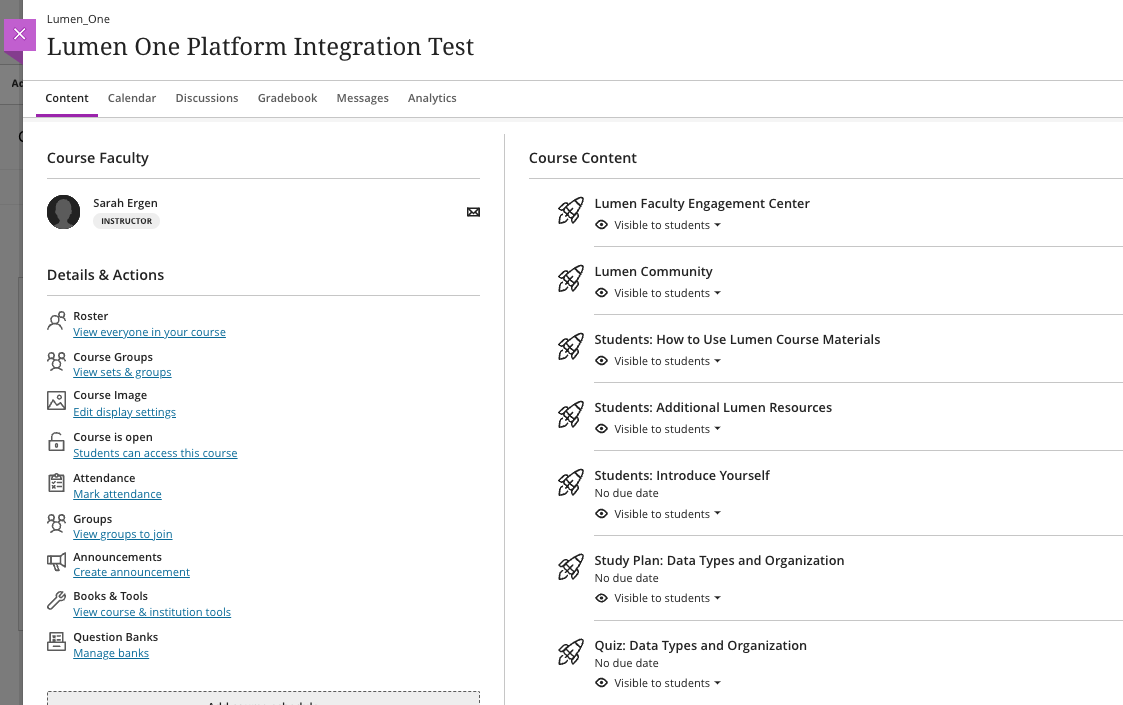Viewport: 1123px width, 705px height.
Task: Switch to the Gradebook tab
Action: pos(287,98)
